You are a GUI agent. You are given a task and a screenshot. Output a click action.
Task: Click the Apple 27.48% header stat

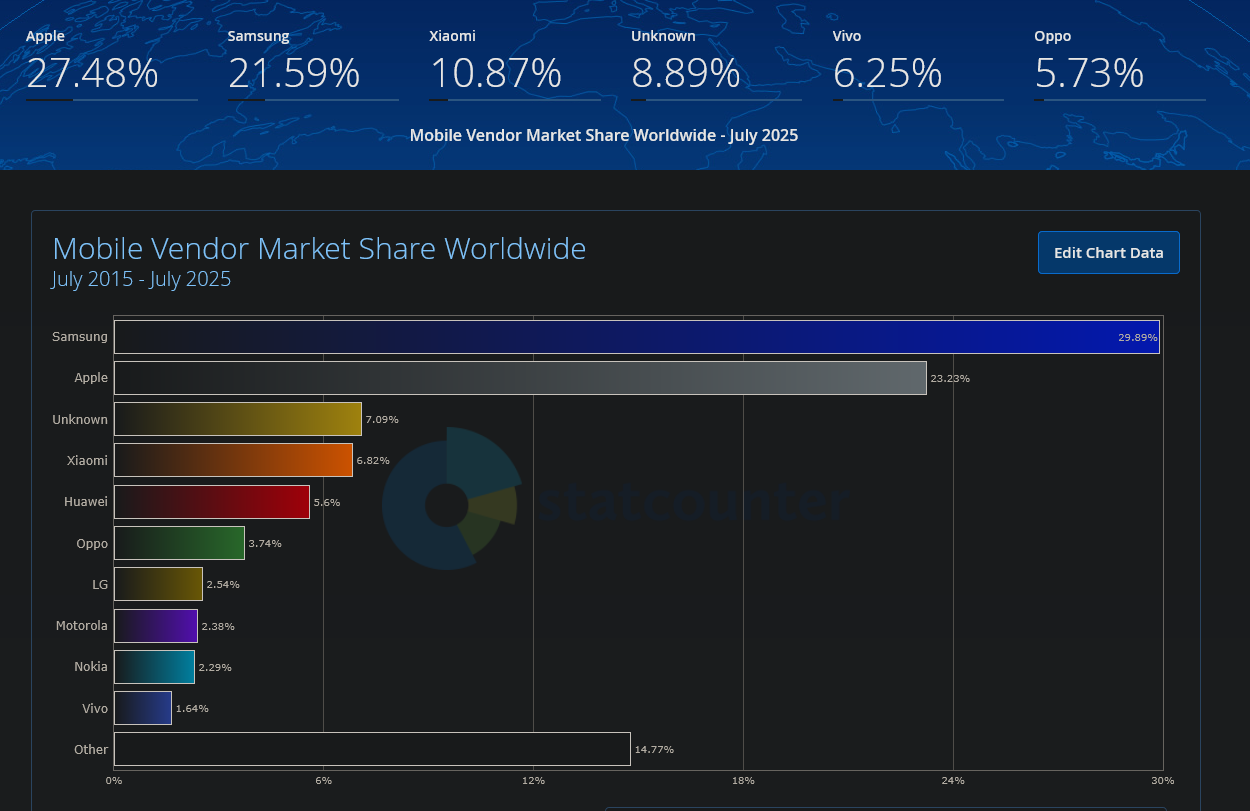[x=111, y=64]
